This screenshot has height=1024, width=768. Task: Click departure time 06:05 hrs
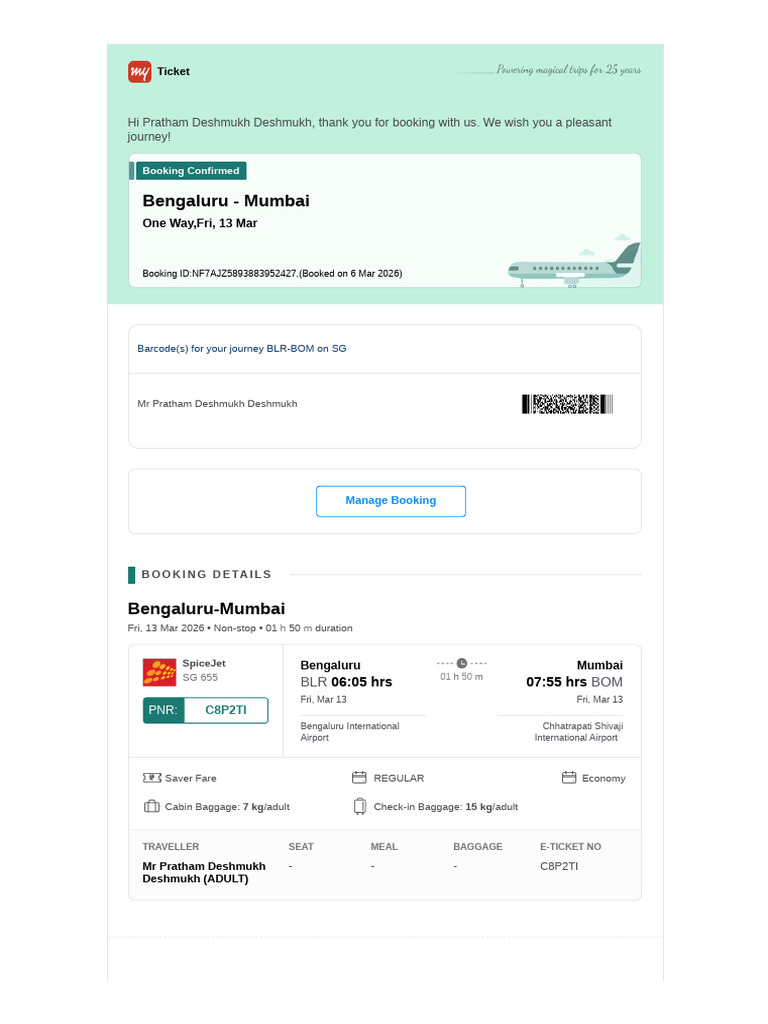362,682
